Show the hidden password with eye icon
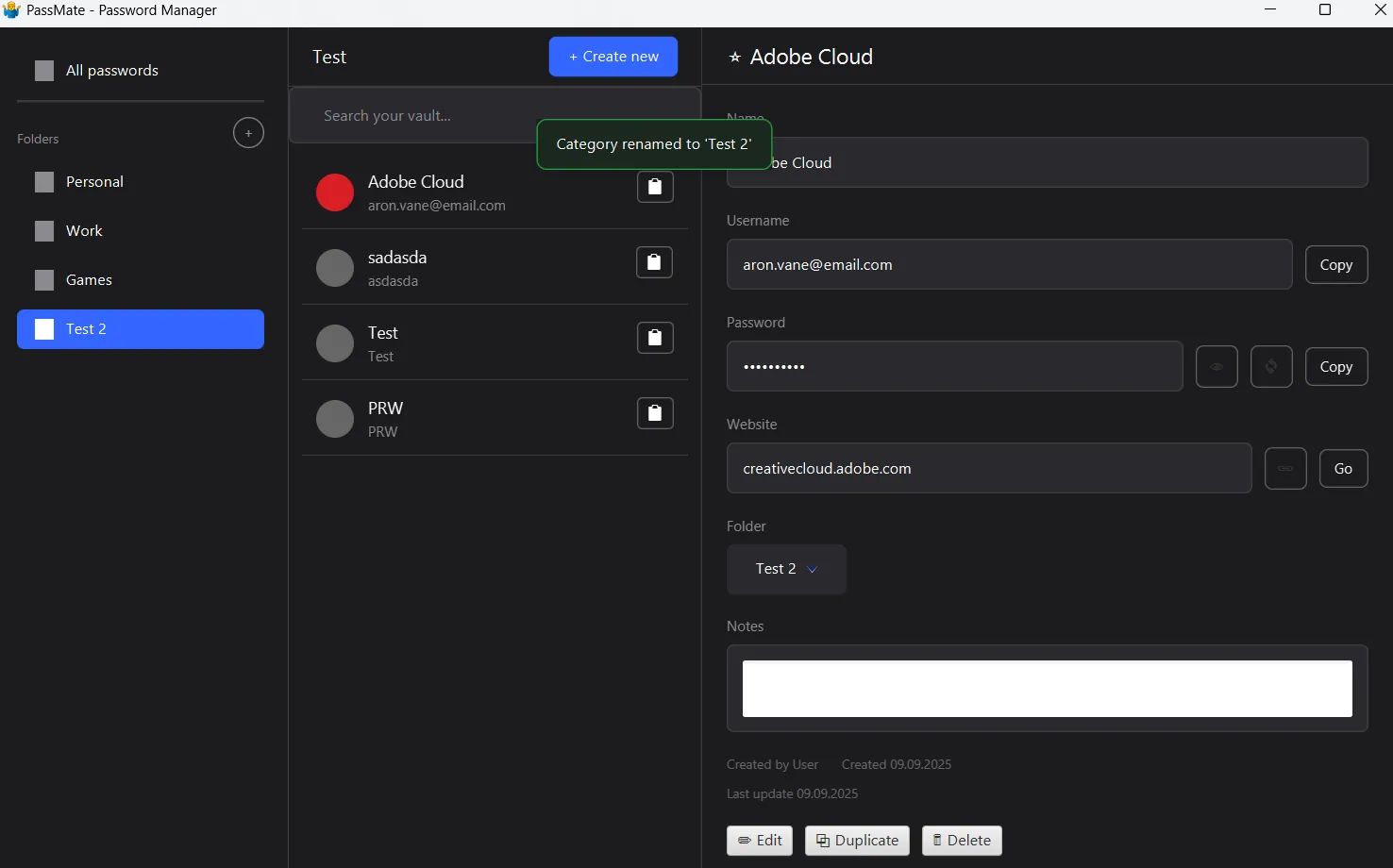The height and width of the screenshot is (868, 1393). click(1217, 367)
